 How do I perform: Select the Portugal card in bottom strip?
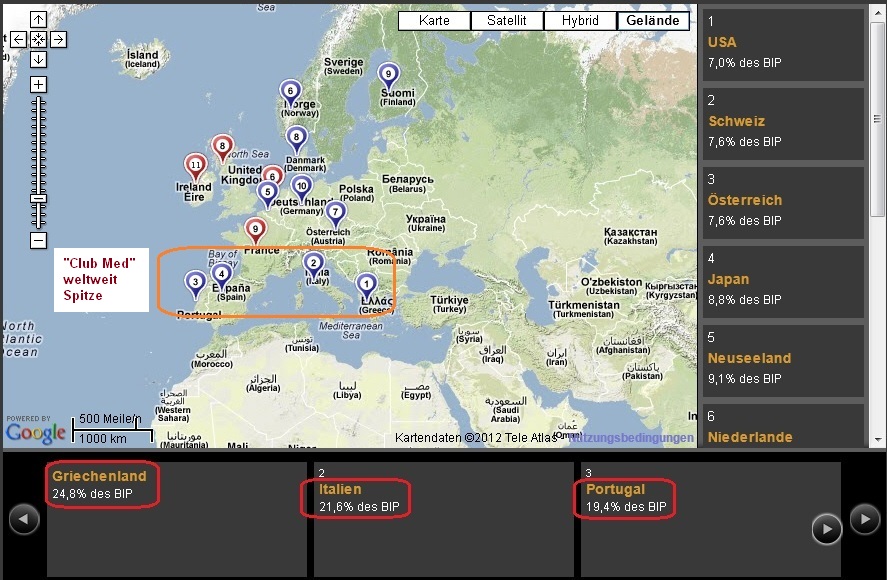click(x=711, y=519)
